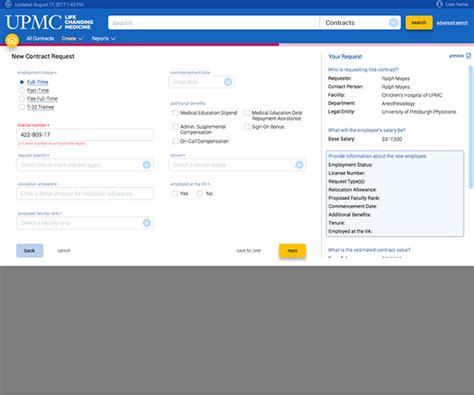474x395 pixels.
Task: Check Medical Education Debt Repayment Assistance
Action: [x=247, y=113]
